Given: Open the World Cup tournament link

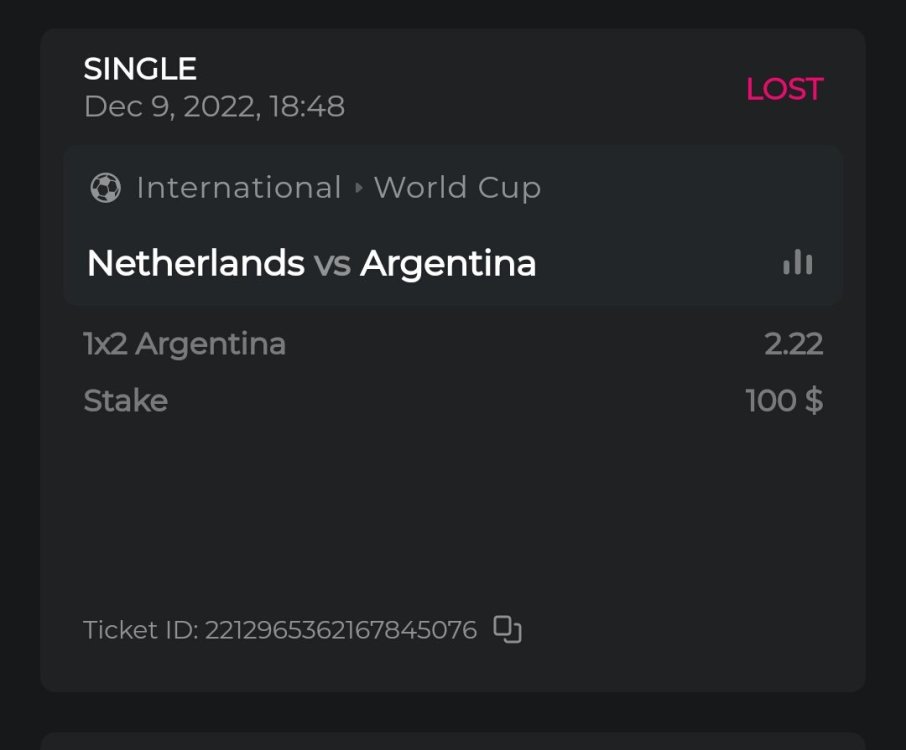Looking at the screenshot, I should [x=457, y=188].
